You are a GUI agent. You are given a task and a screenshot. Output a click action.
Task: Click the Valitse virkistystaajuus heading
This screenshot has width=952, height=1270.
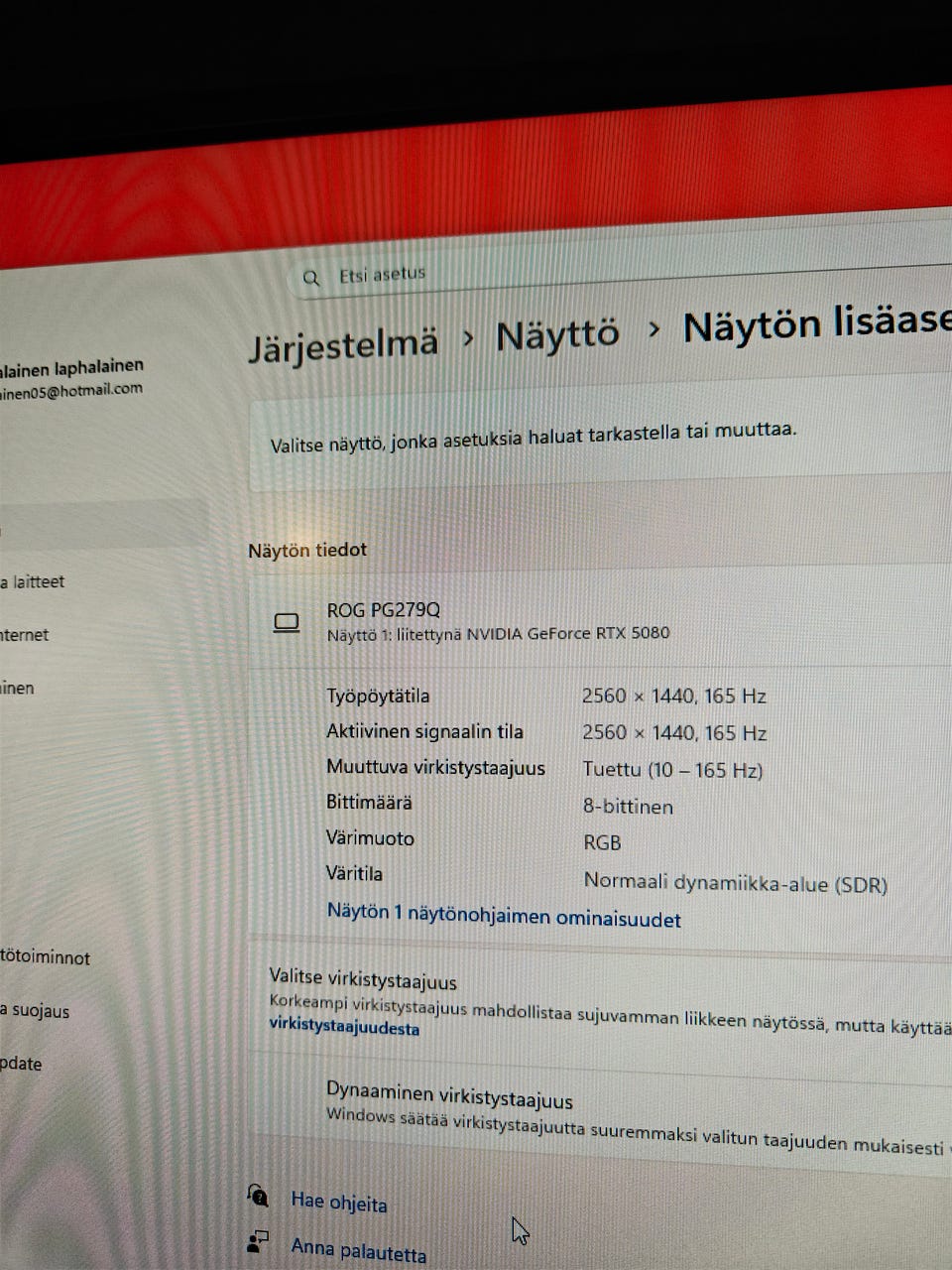point(363,979)
